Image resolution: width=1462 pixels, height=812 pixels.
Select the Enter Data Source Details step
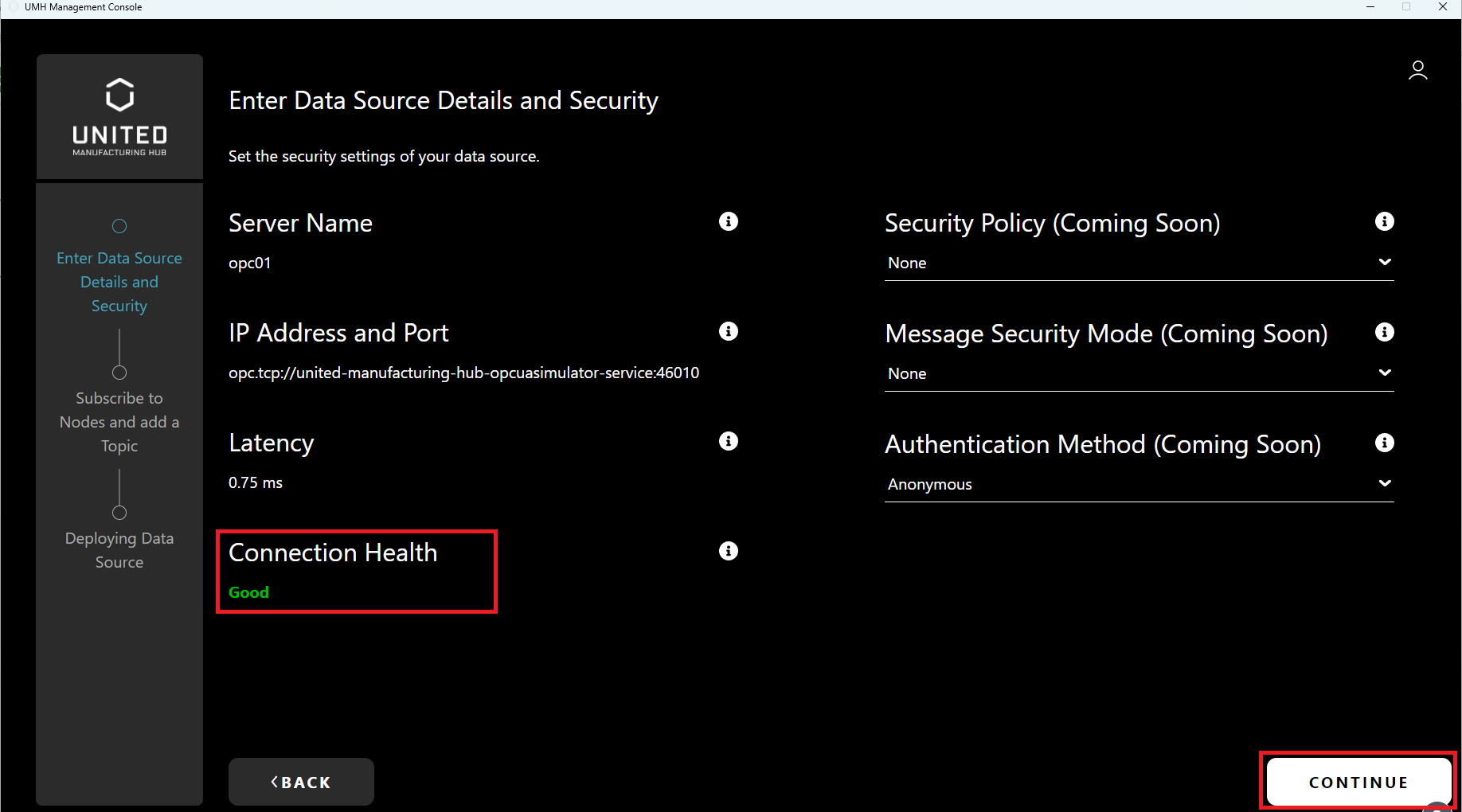tap(119, 282)
